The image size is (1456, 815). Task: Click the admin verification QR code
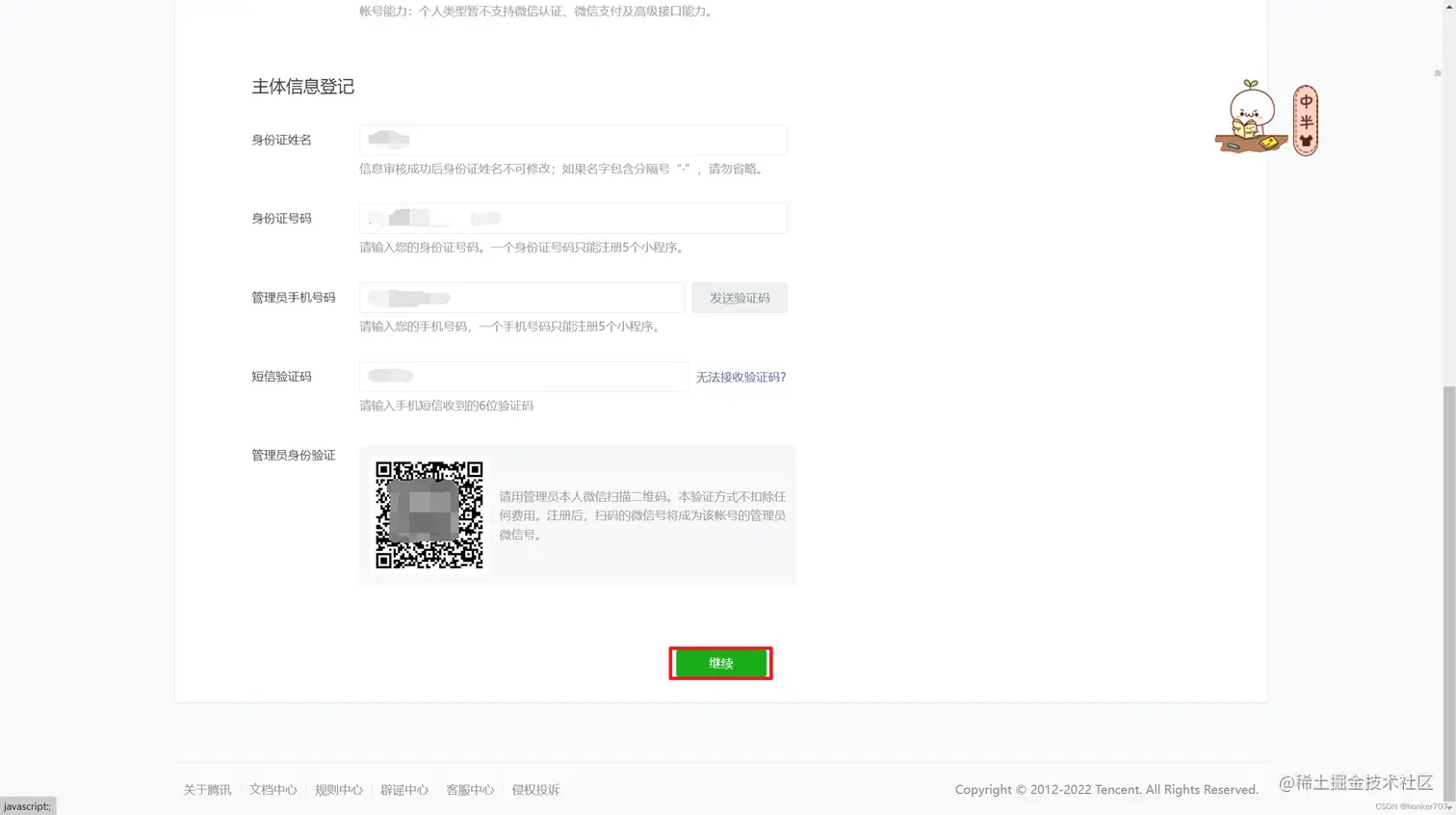429,514
